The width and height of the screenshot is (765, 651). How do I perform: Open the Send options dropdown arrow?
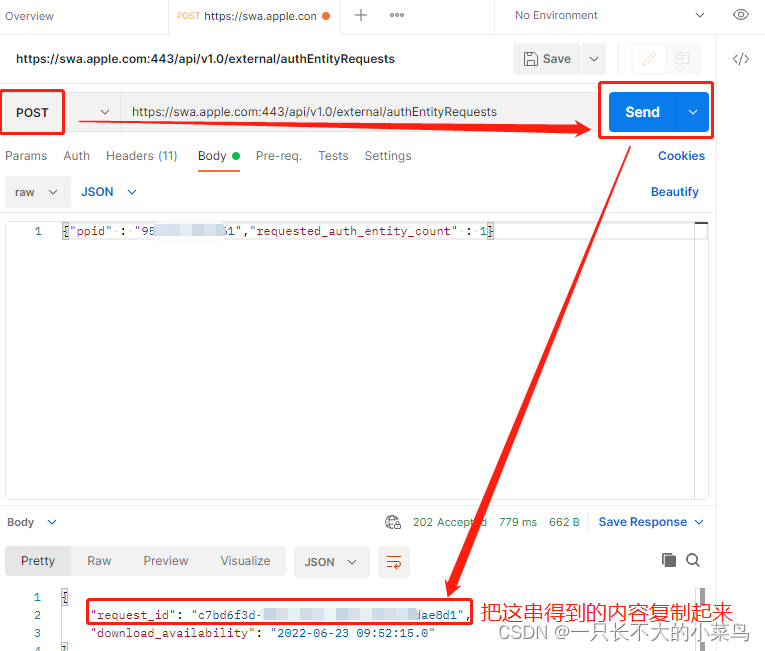693,112
